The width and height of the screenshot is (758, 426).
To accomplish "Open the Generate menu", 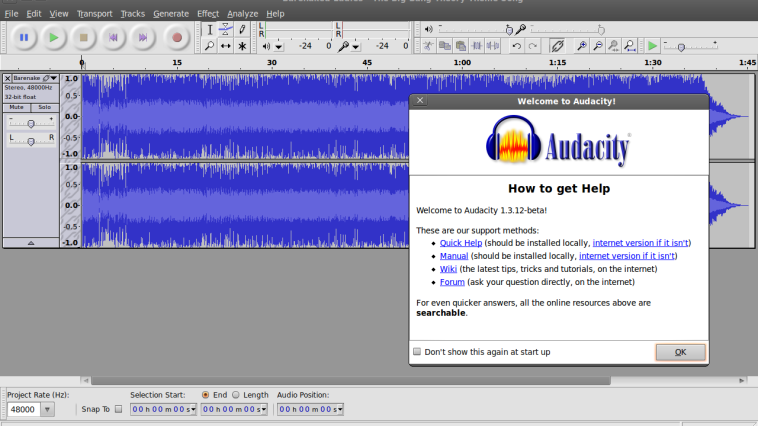I will point(171,14).
